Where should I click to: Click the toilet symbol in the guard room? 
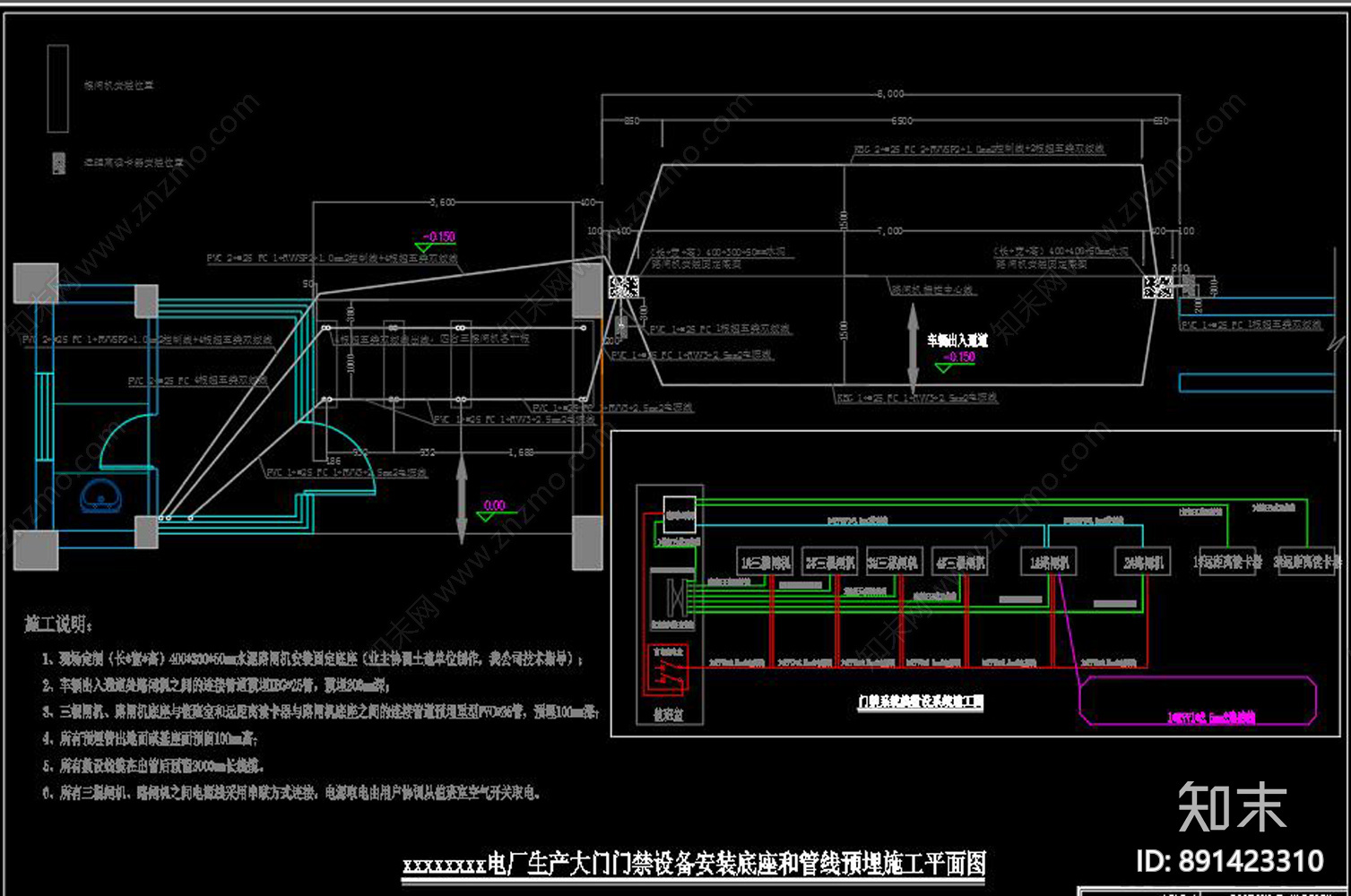[x=100, y=496]
